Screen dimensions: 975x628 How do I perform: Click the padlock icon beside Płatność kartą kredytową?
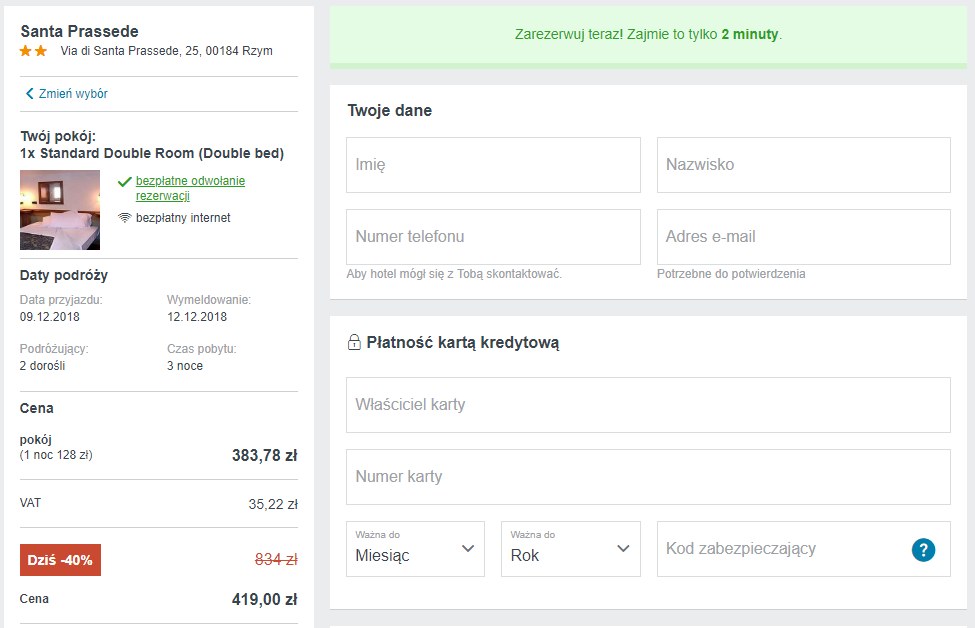(x=354, y=342)
